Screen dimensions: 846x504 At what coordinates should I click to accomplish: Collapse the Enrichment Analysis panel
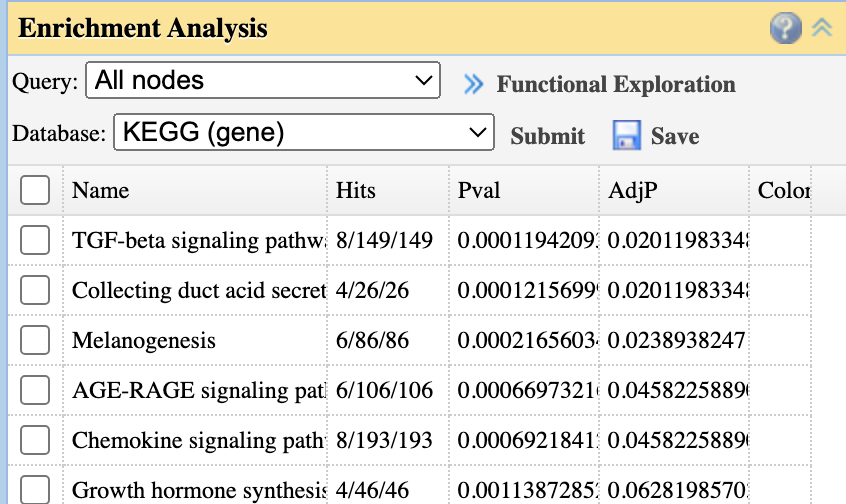822,28
